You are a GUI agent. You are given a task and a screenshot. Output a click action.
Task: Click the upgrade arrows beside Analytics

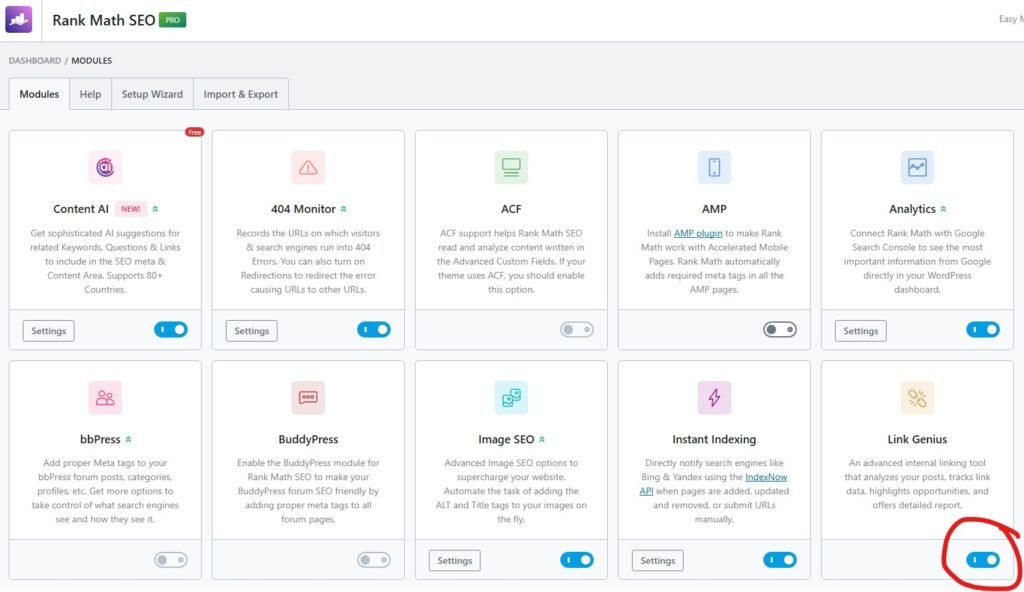pos(943,209)
